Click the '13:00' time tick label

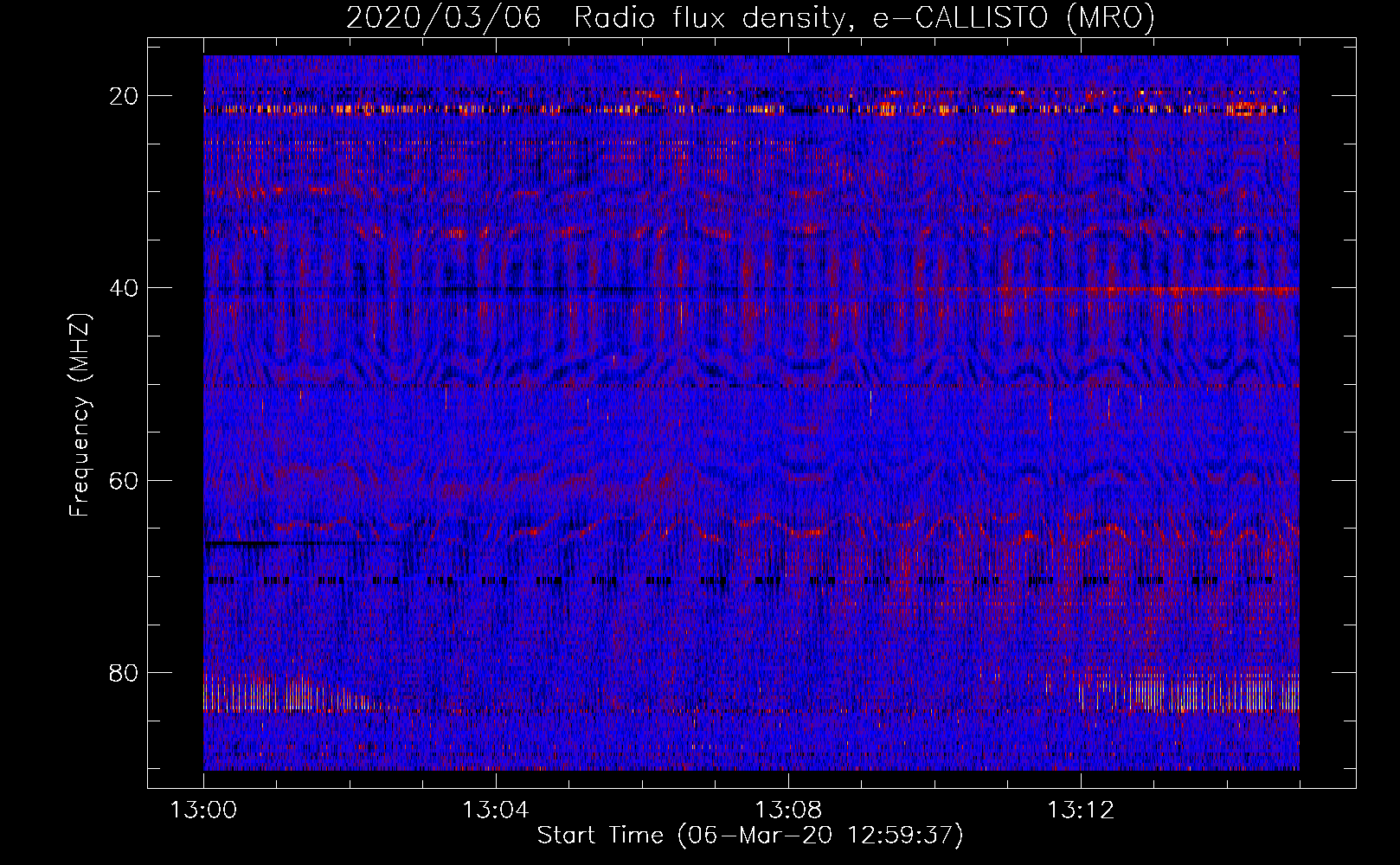(x=203, y=811)
